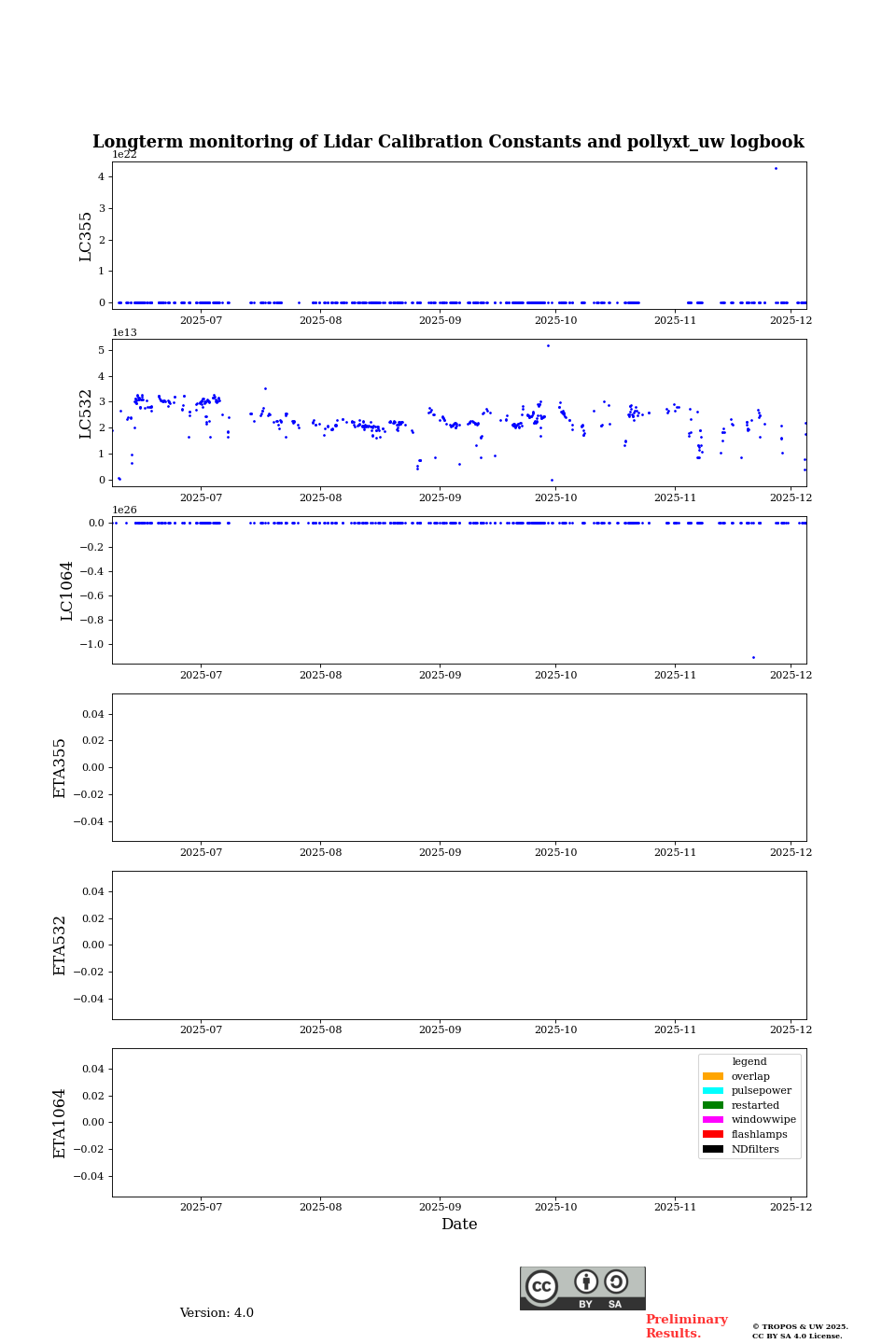Click the SA share-alike circular arrow icon
The height and width of the screenshot is (1344, 896).
tap(616, 1281)
